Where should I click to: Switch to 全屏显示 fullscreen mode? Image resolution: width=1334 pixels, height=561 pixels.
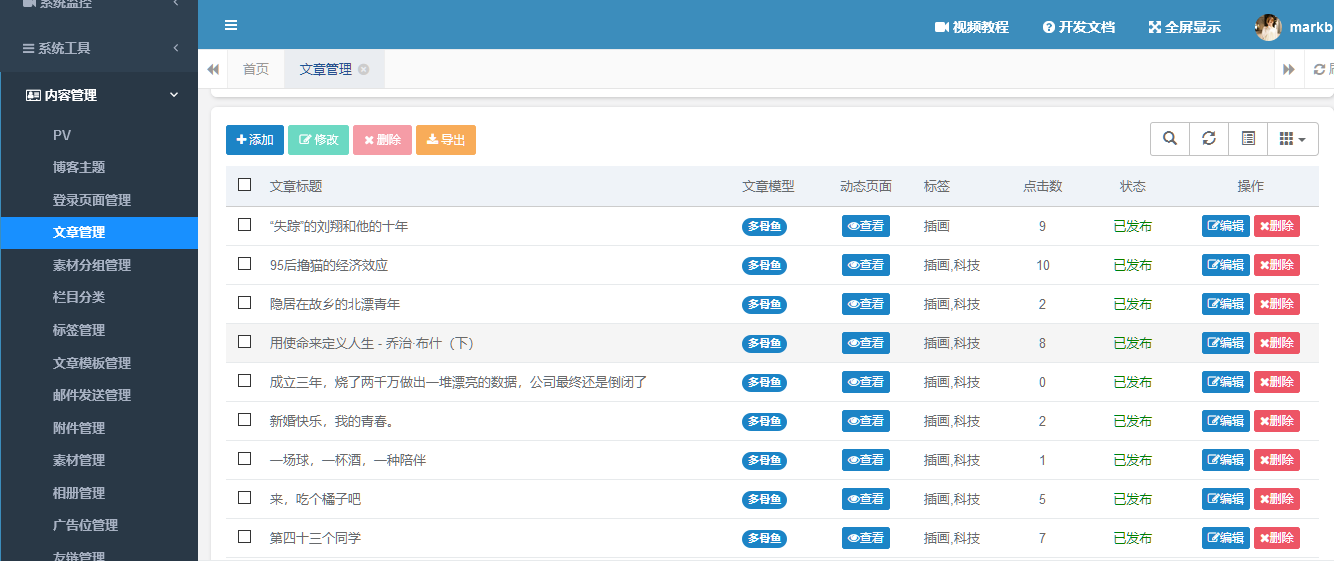pos(1184,27)
